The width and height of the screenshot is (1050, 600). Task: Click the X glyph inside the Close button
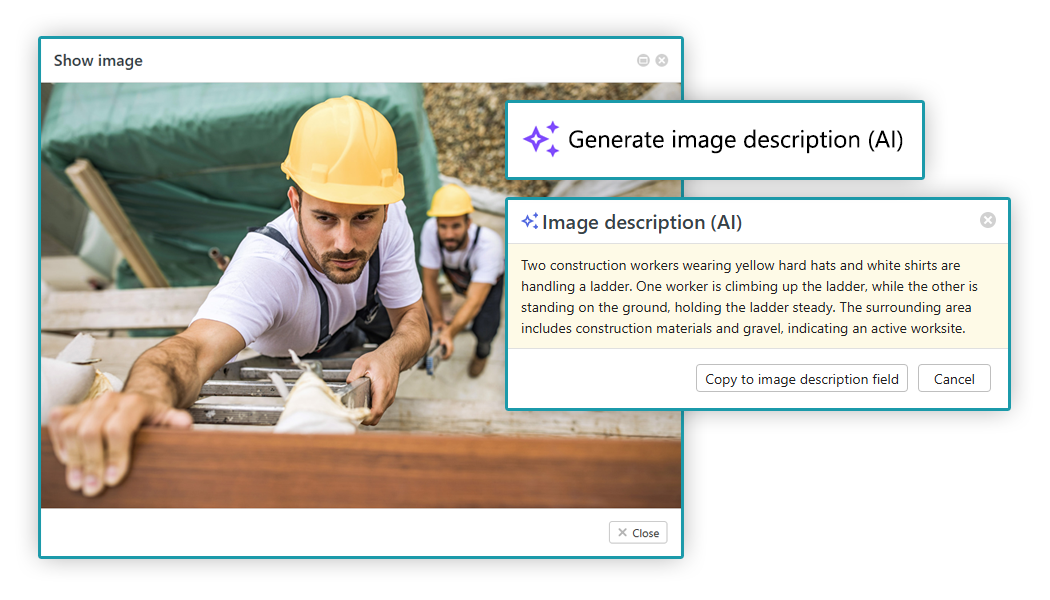622,532
